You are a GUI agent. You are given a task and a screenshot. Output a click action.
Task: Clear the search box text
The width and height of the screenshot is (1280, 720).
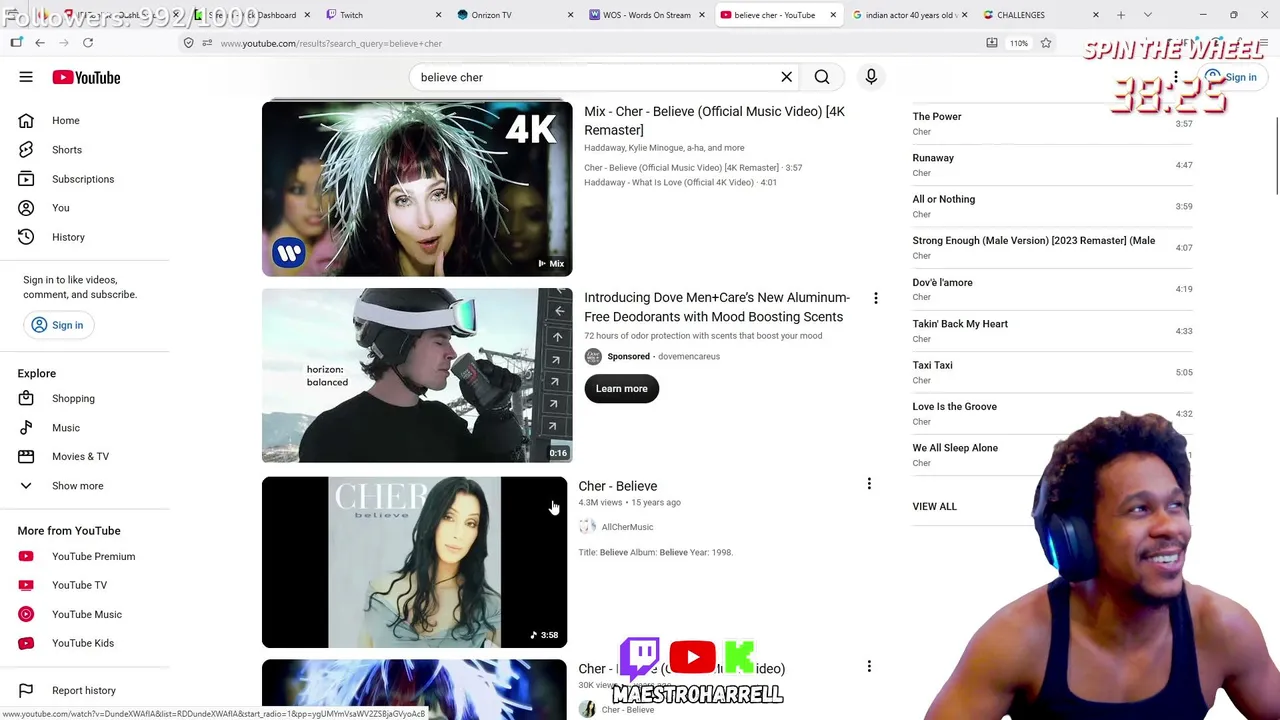(x=786, y=77)
